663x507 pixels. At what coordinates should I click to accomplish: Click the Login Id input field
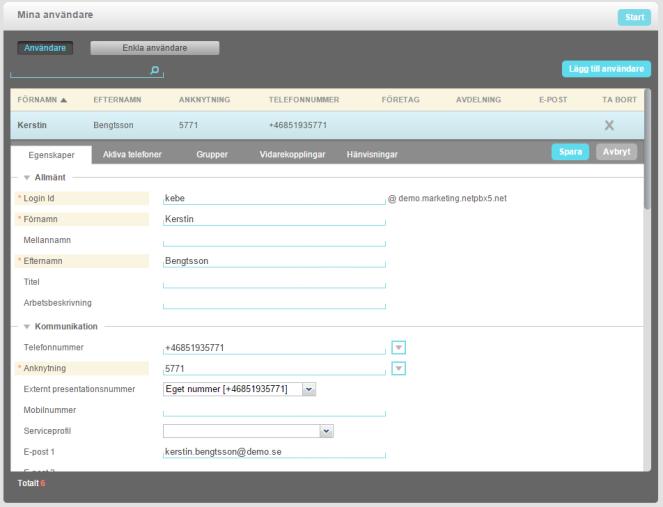pyautogui.click(x=274, y=198)
